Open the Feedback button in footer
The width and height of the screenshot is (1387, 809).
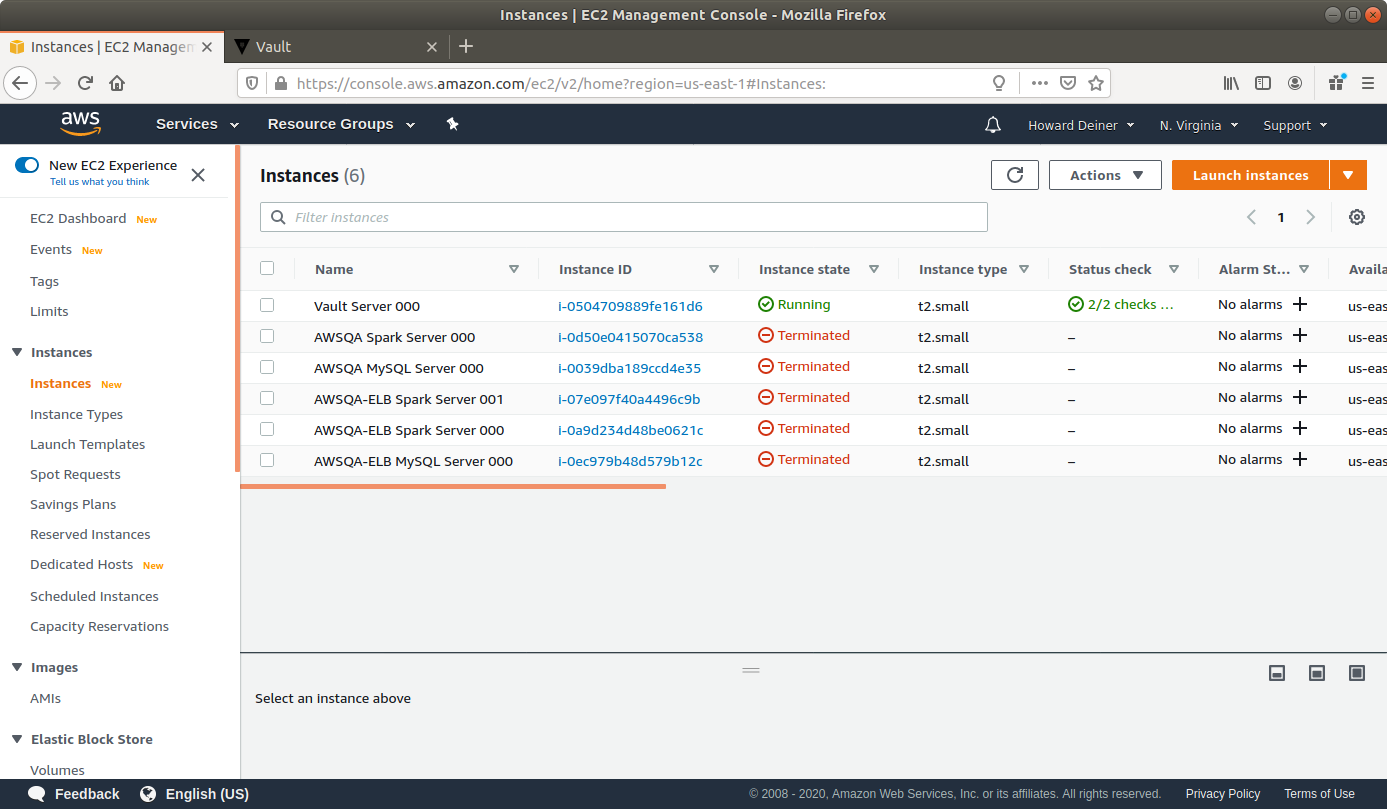[73, 794]
